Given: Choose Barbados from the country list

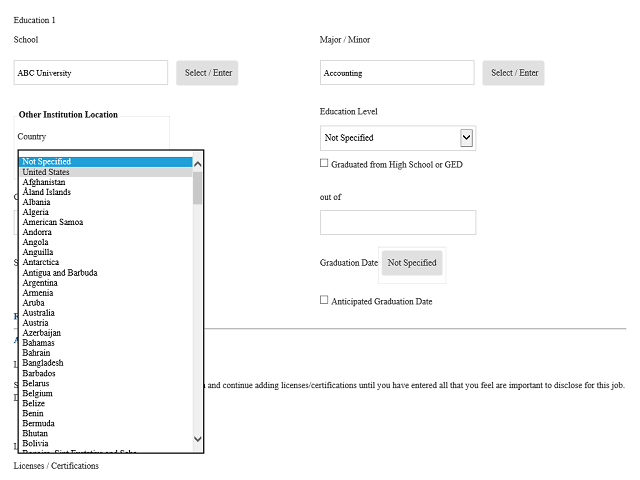Looking at the screenshot, I should click(106, 373).
